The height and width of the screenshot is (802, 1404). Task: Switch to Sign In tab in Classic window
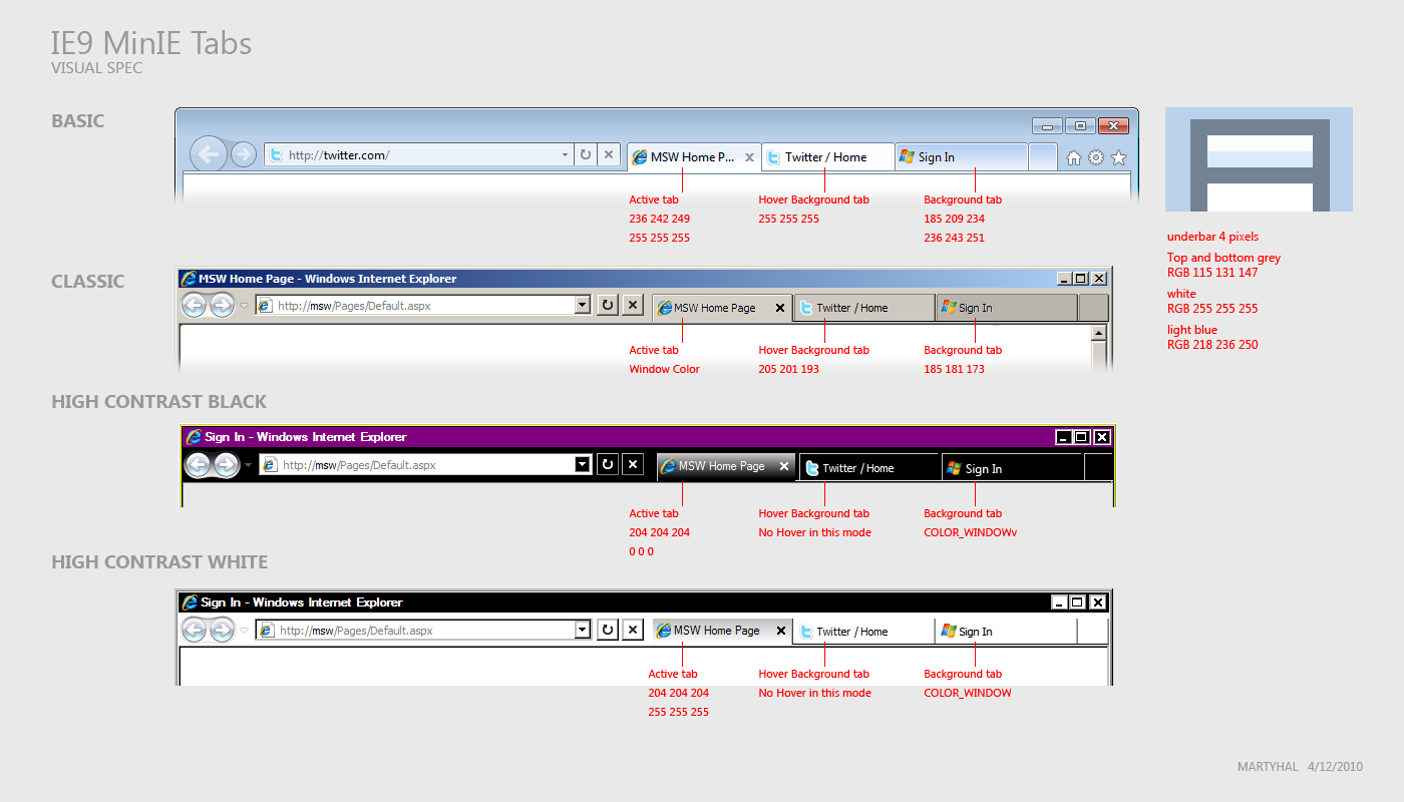tap(1007, 307)
